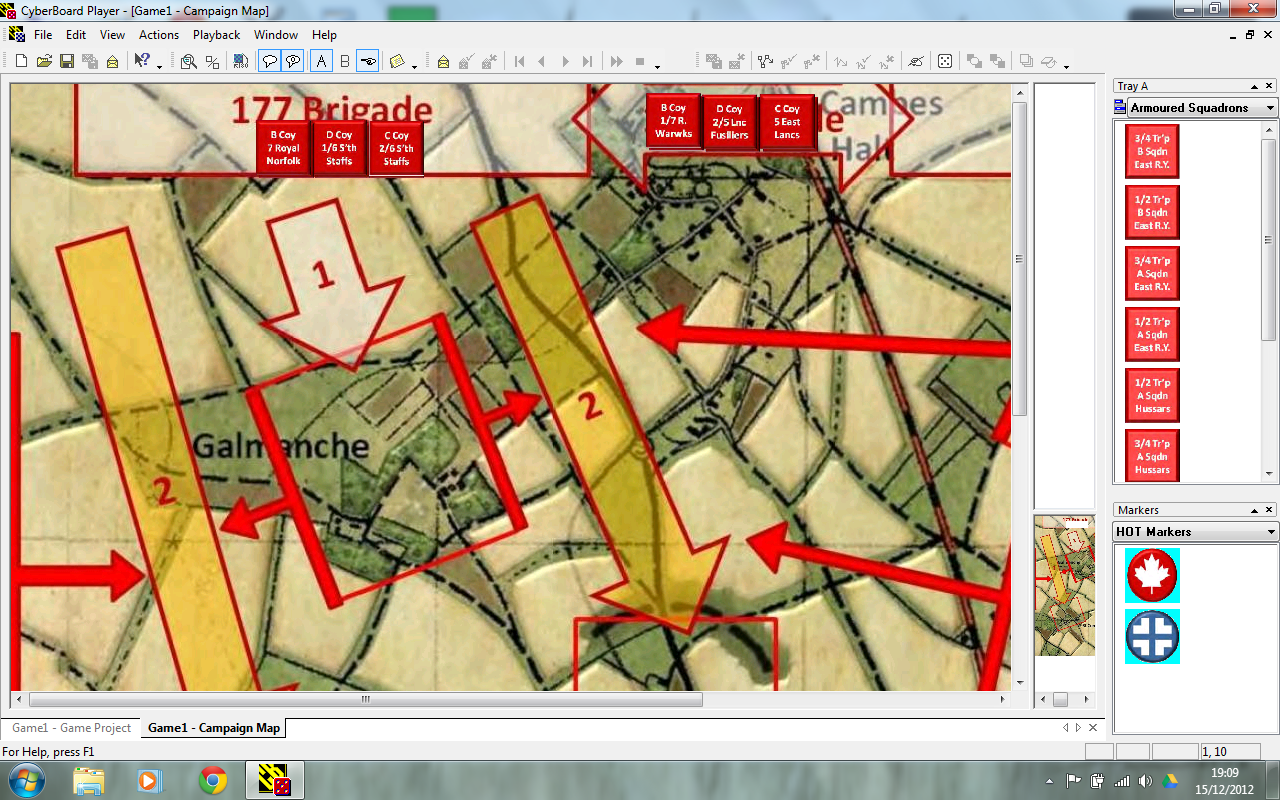Click the magnifier zoom icon in toolbar
This screenshot has height=800, width=1280.
188,62
